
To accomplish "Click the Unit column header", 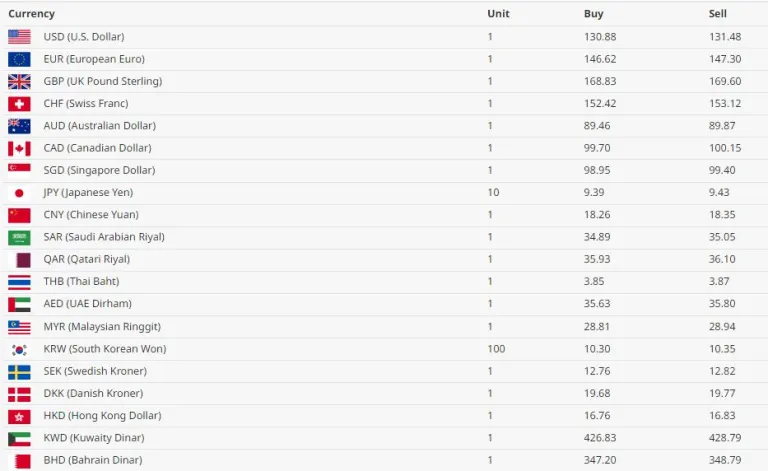I will point(498,14).
